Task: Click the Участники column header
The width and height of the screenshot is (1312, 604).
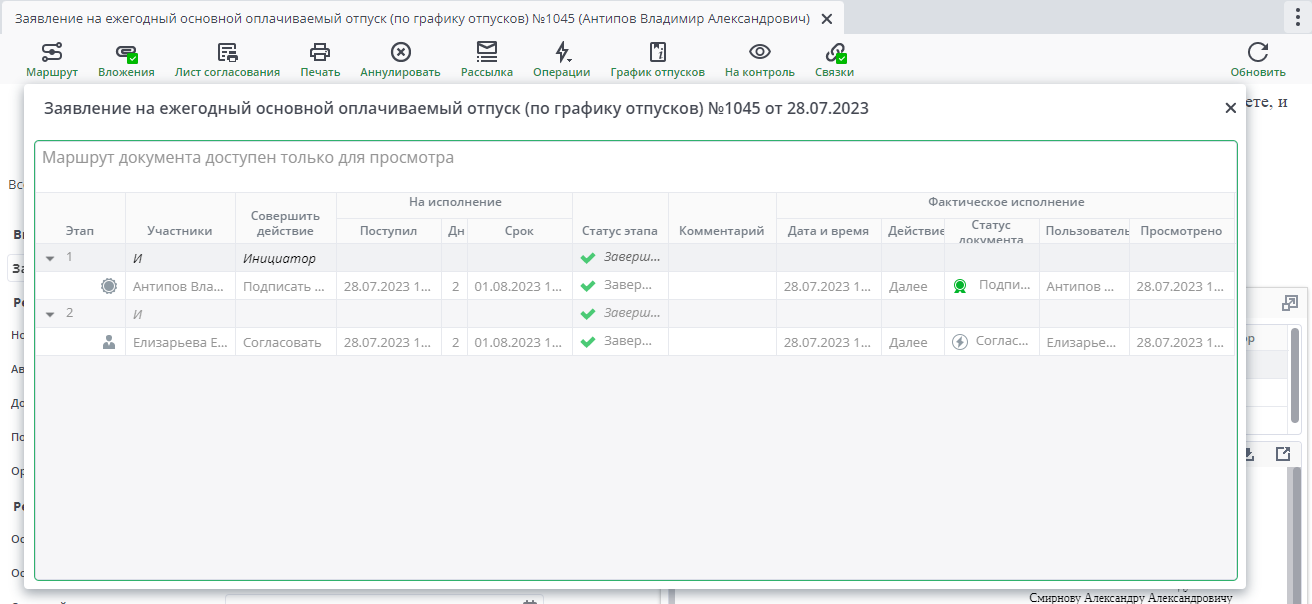Action: pyautogui.click(x=180, y=231)
